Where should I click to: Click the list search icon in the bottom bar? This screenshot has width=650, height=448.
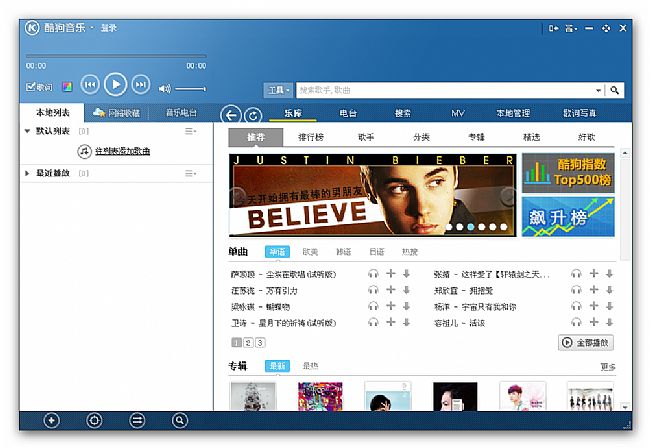[x=179, y=420]
